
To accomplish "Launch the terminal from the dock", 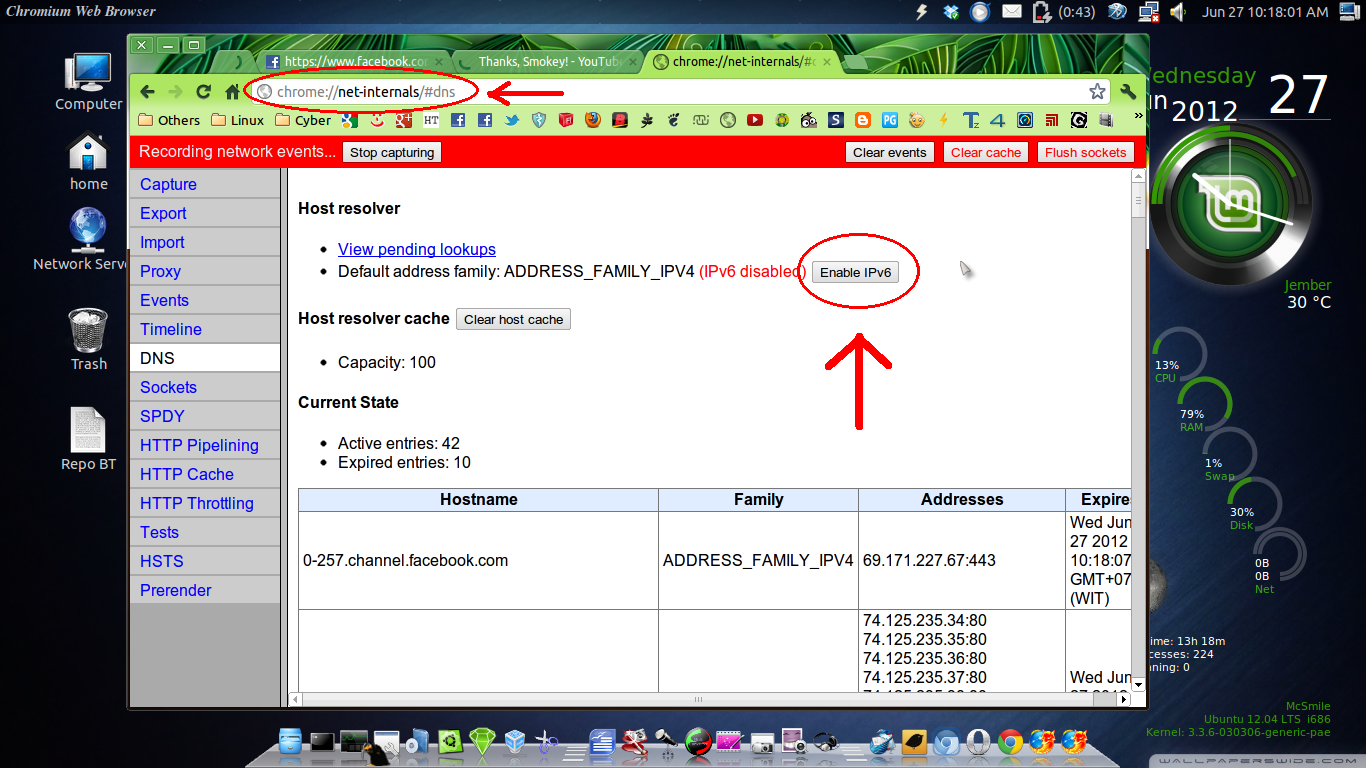I will coord(322,742).
